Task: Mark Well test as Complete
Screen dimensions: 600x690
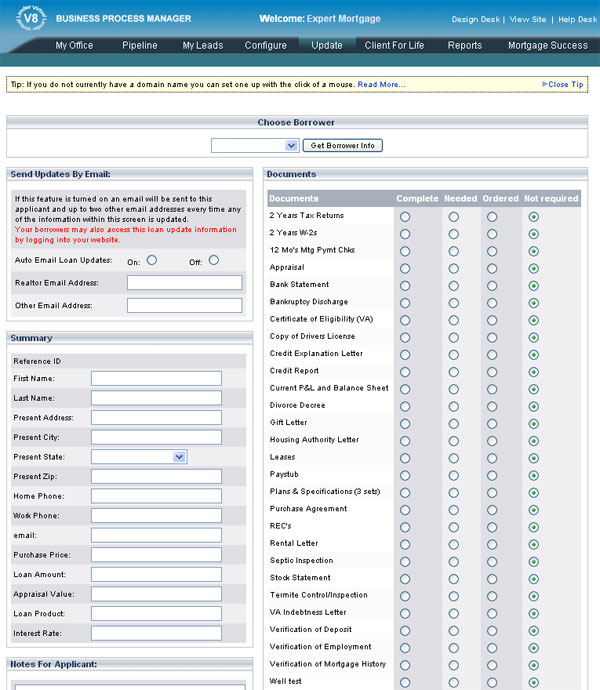Action: (405, 683)
